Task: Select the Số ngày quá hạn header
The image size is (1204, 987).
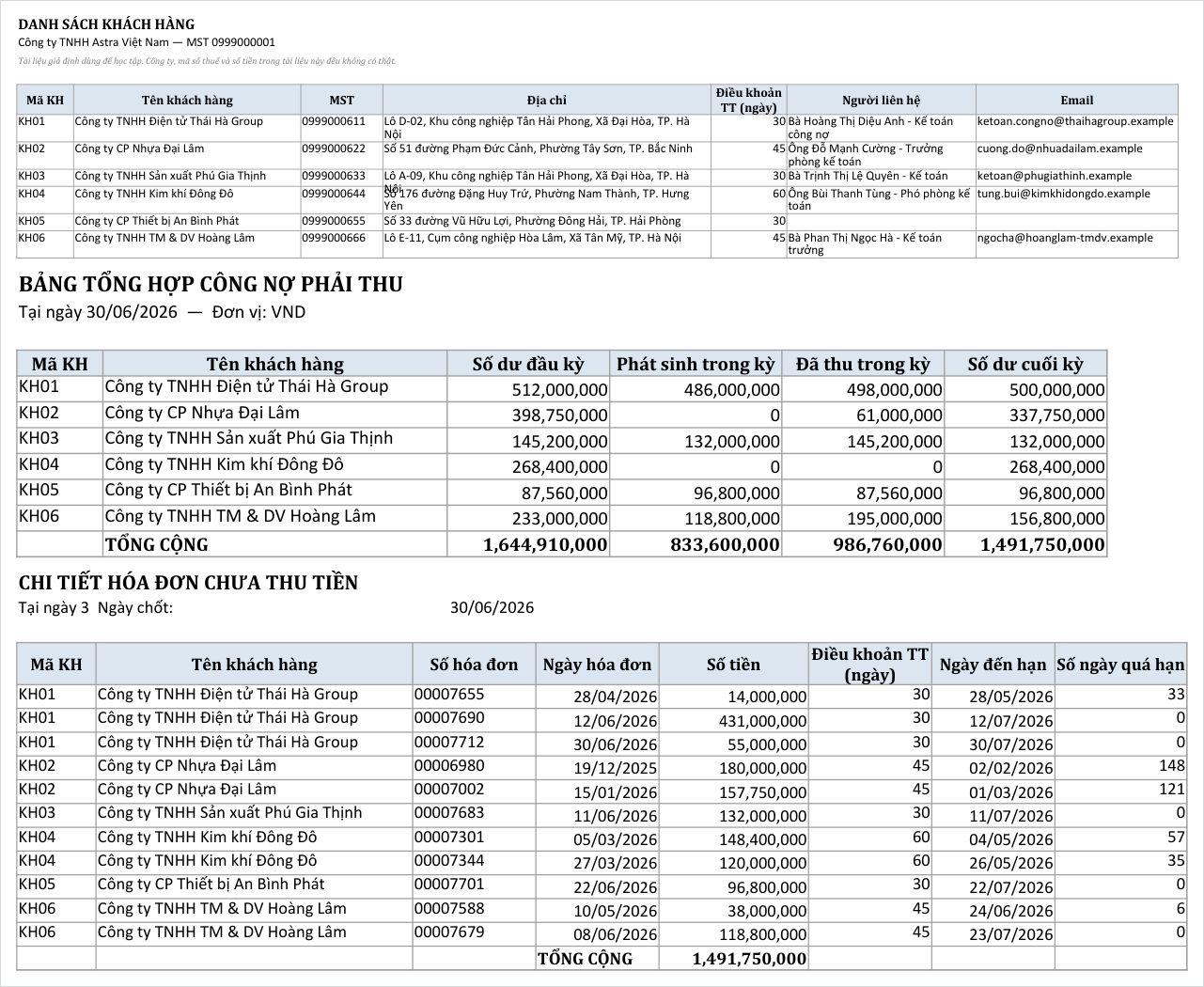Action: coord(1120,665)
